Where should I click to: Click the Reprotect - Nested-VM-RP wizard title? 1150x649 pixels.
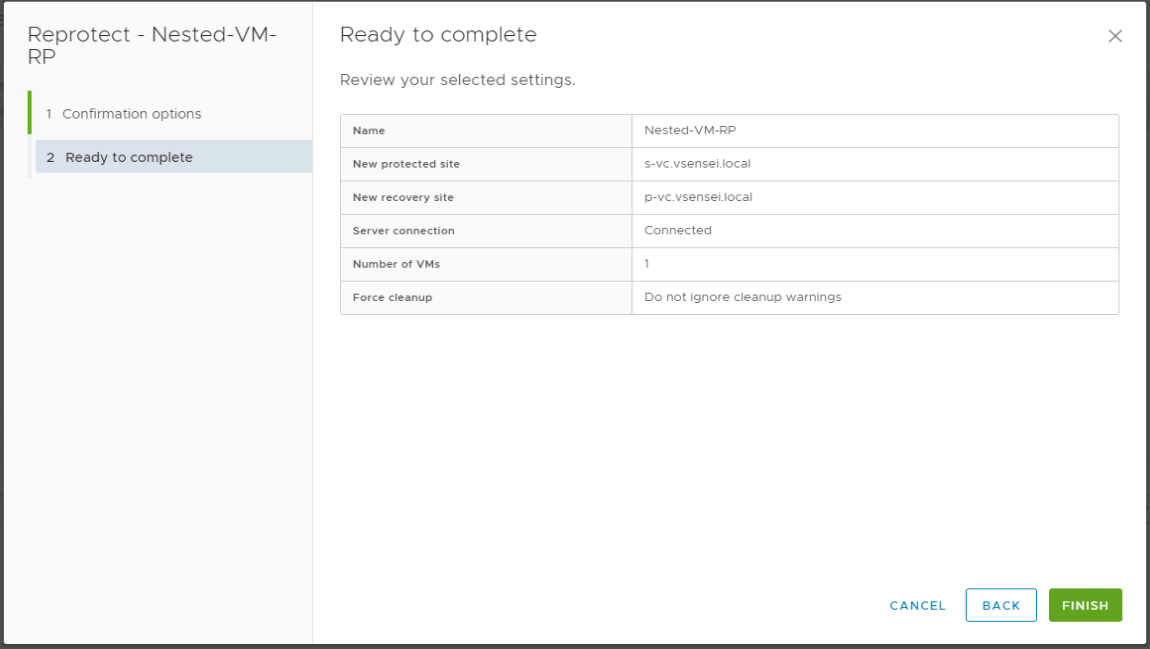[x=152, y=45]
